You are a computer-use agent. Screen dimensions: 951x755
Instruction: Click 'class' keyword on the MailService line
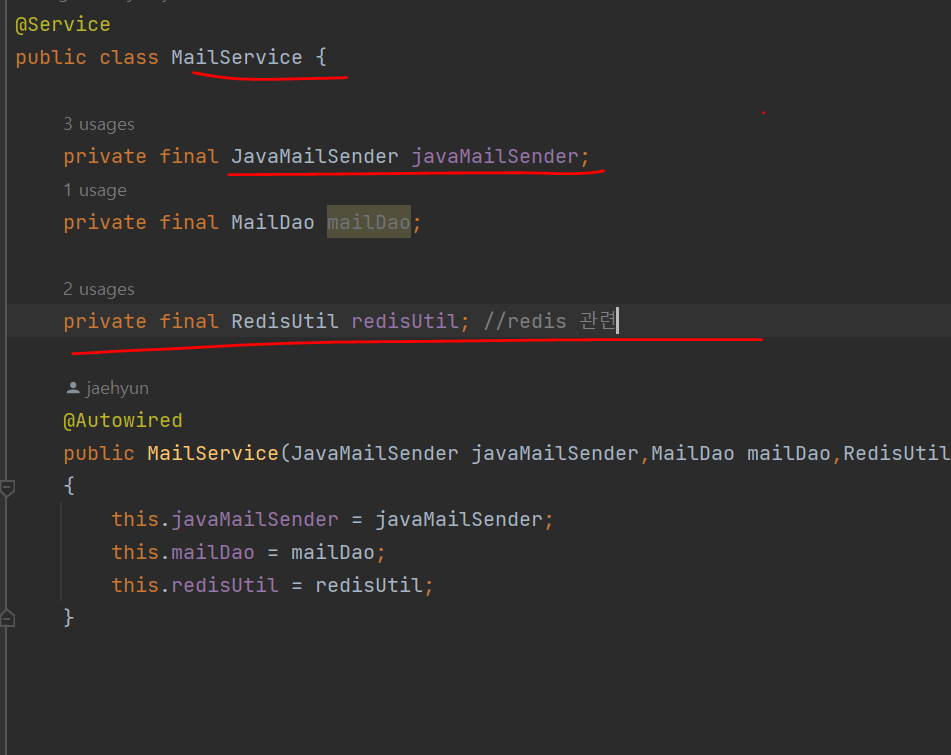[x=129, y=58]
